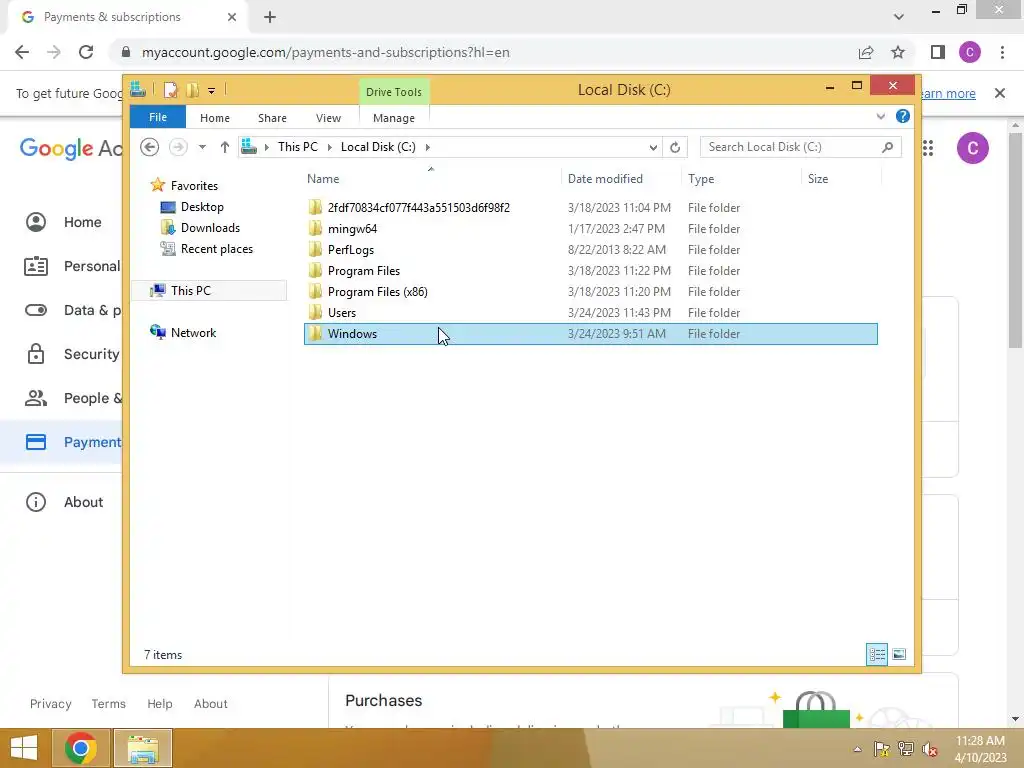Screen dimensions: 1024x768
Task: Open recent locations dropdown arrow
Action: click(202, 147)
